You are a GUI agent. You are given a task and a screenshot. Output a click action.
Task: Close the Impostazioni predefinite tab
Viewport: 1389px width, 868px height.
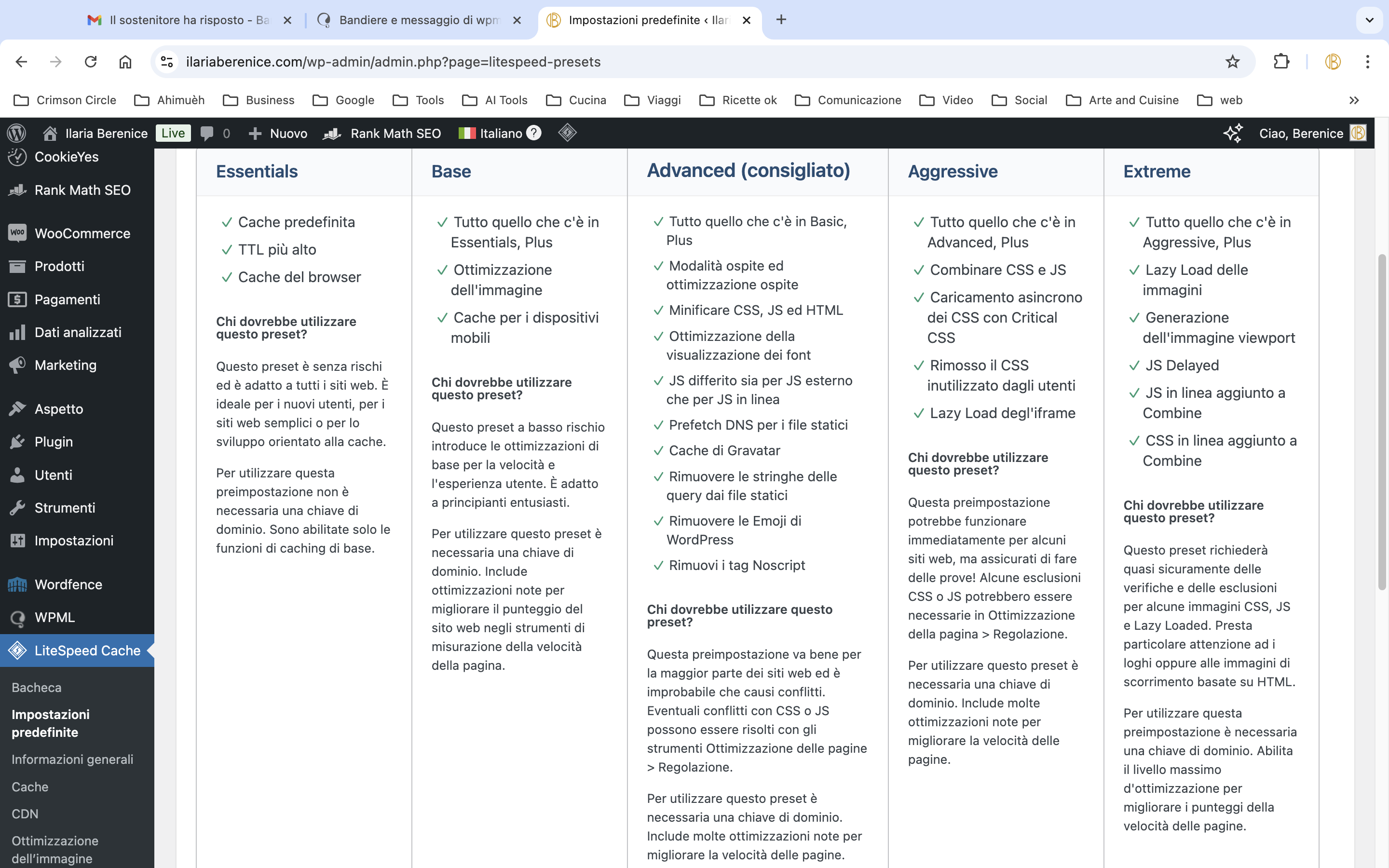click(746, 20)
